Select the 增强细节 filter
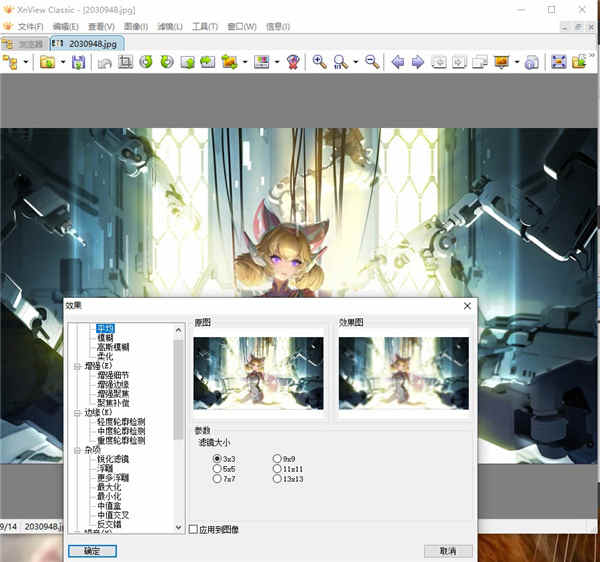 coord(113,375)
